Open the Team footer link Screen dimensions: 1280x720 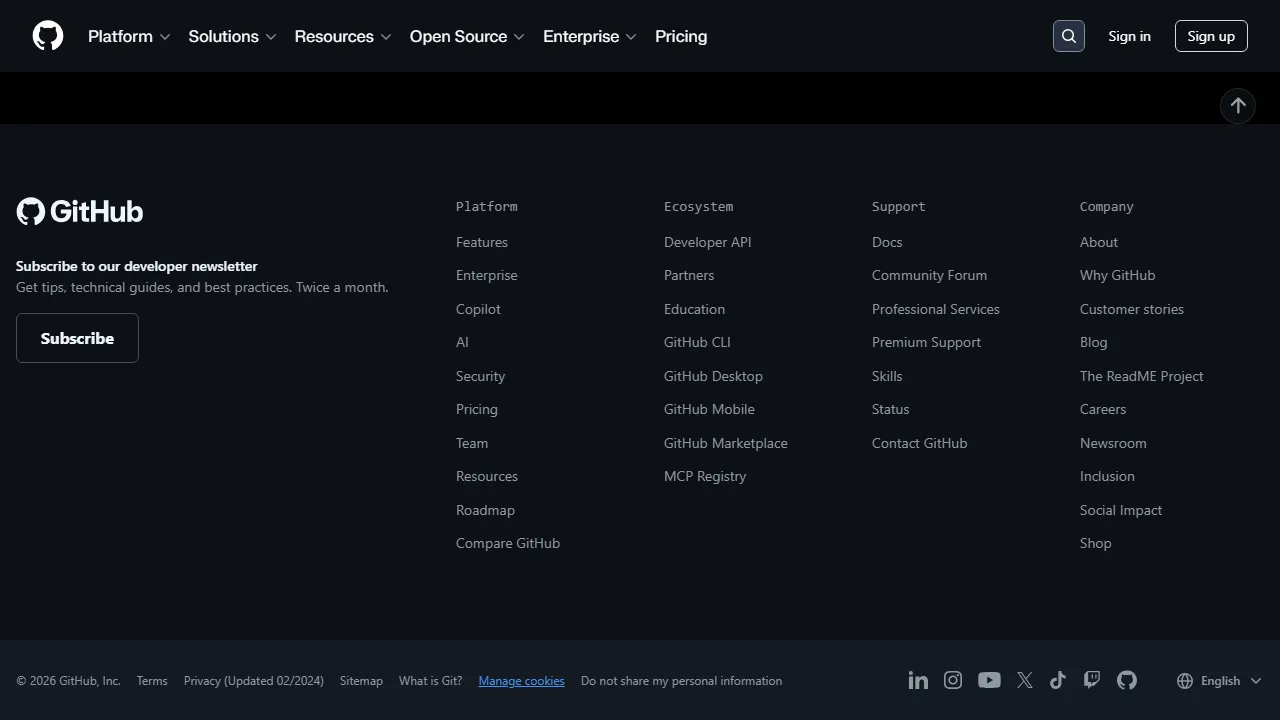[472, 443]
